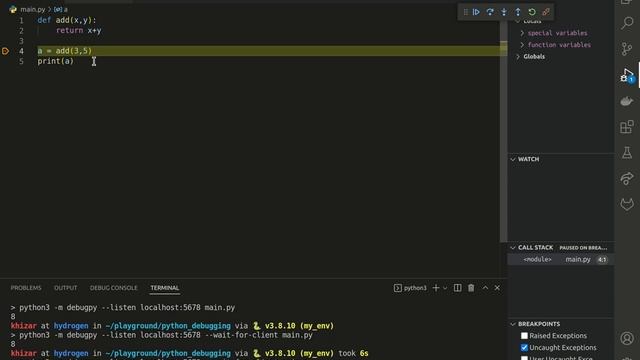Step over the current line
Screen dimensions: 640x360
coord(490,12)
